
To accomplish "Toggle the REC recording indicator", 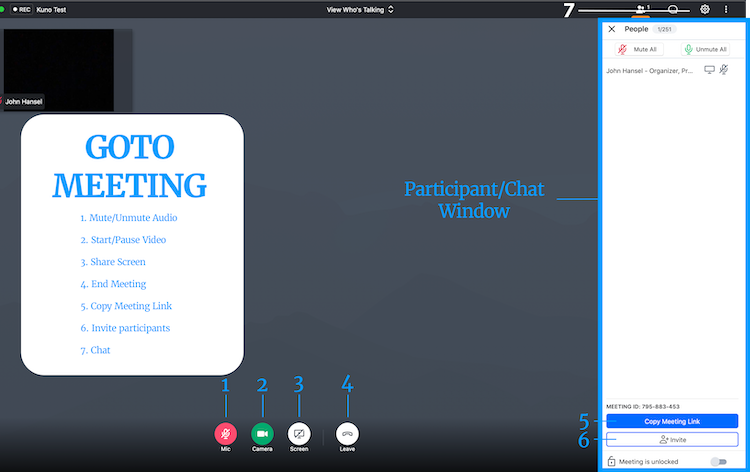I will (x=20, y=9).
